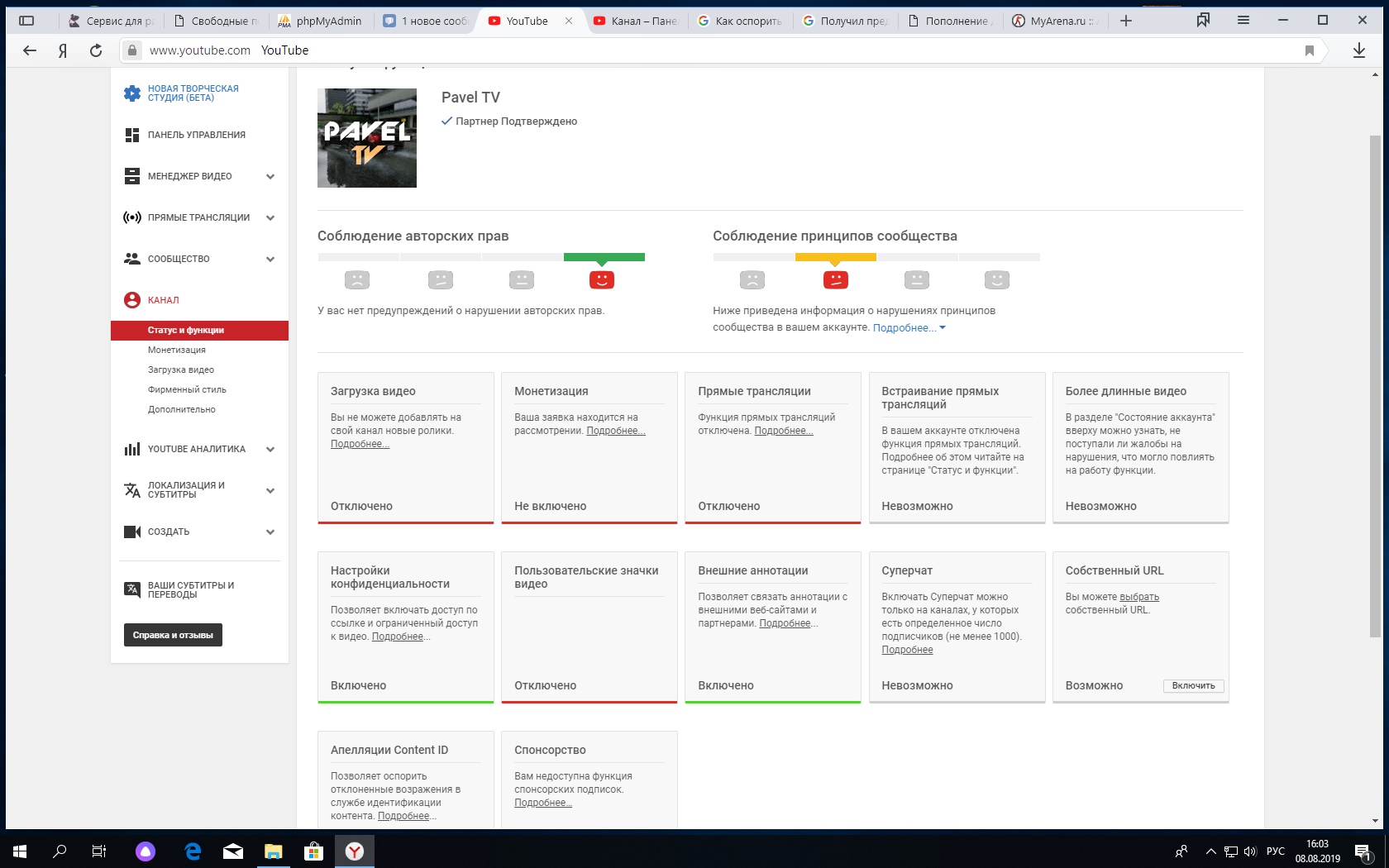Click the red smiley face under copyright status
Screen dimensions: 1389x868
coord(602,280)
